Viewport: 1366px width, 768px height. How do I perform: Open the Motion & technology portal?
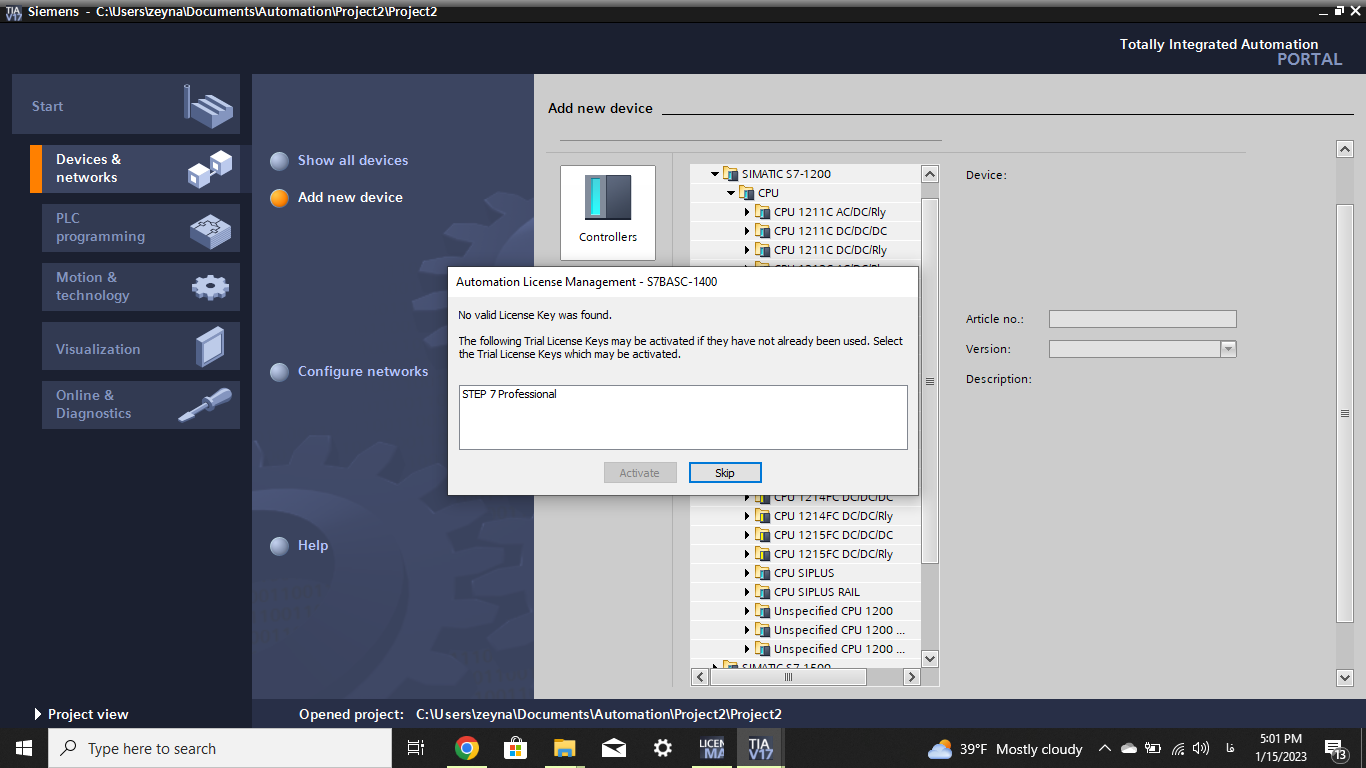(x=141, y=287)
